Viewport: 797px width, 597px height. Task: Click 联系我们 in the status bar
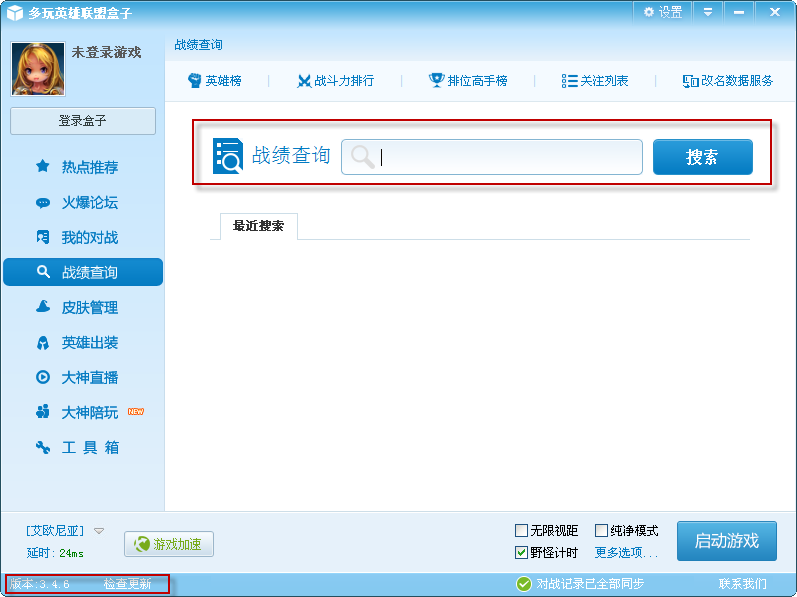coord(743,584)
